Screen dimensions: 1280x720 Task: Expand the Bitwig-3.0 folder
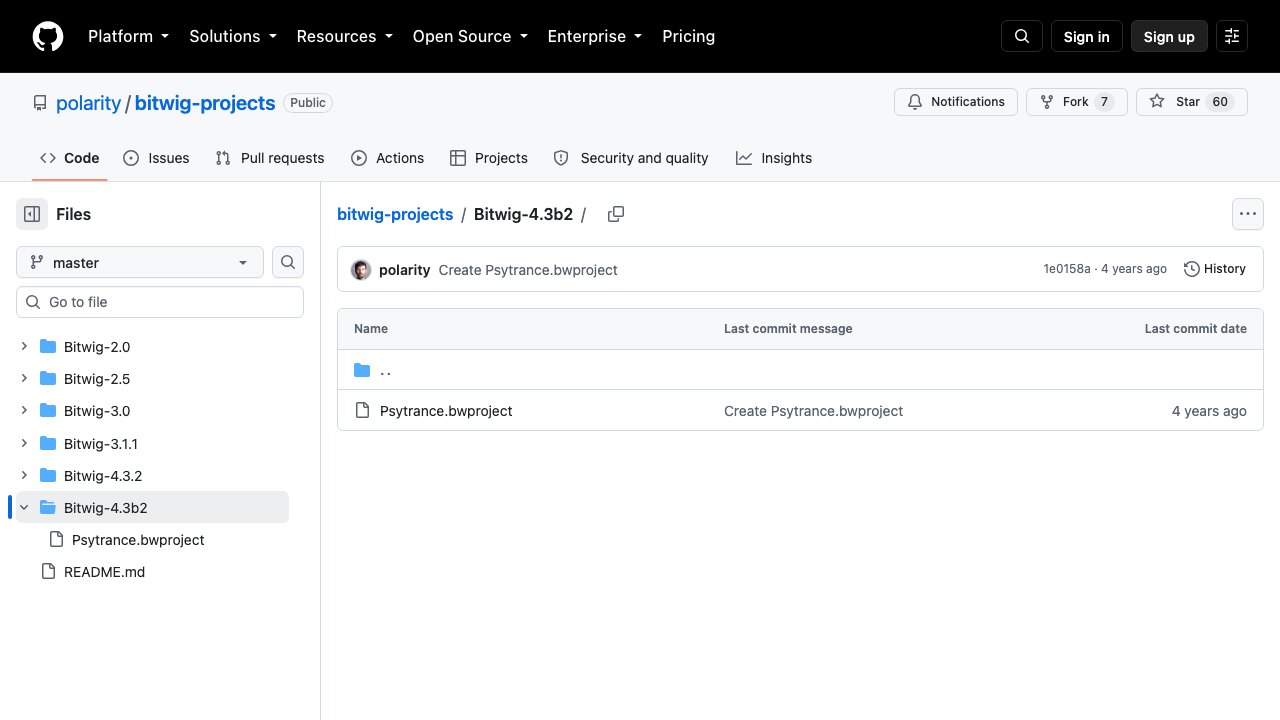pyautogui.click(x=24, y=411)
